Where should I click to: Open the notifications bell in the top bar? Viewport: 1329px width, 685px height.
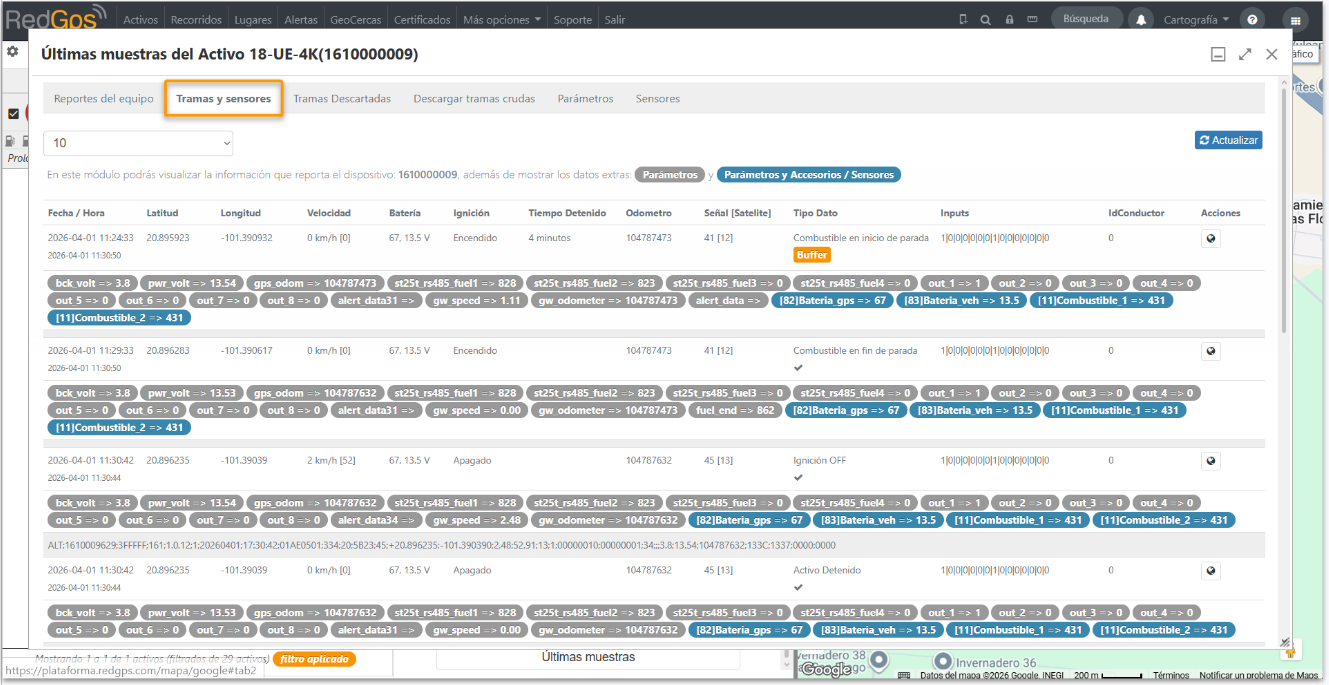click(x=1141, y=20)
